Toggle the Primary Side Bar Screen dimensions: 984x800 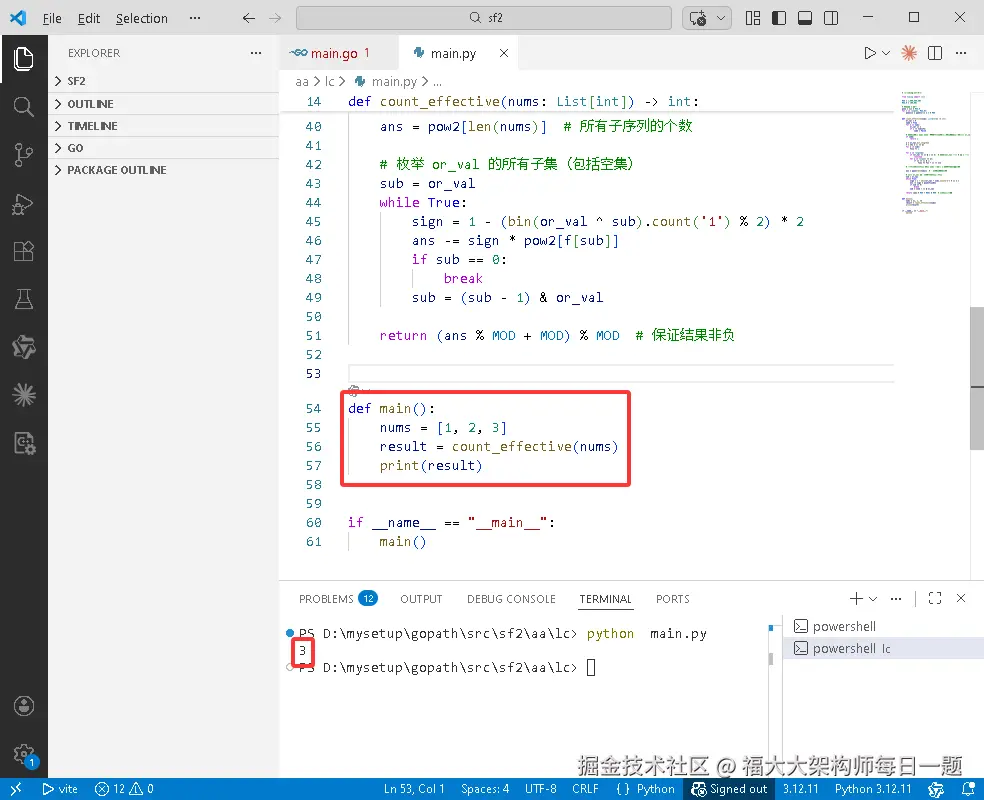779,18
